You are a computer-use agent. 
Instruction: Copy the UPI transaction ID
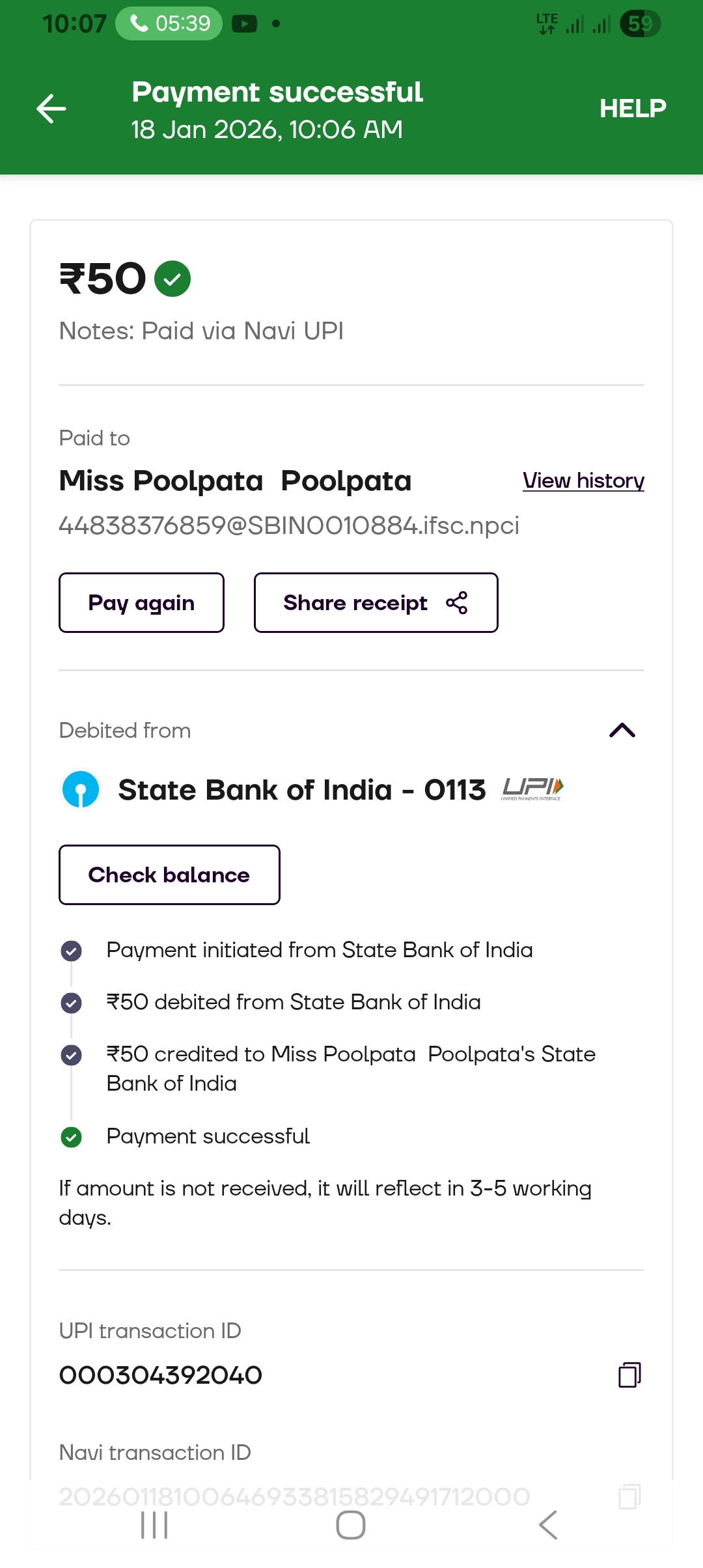click(x=629, y=1375)
